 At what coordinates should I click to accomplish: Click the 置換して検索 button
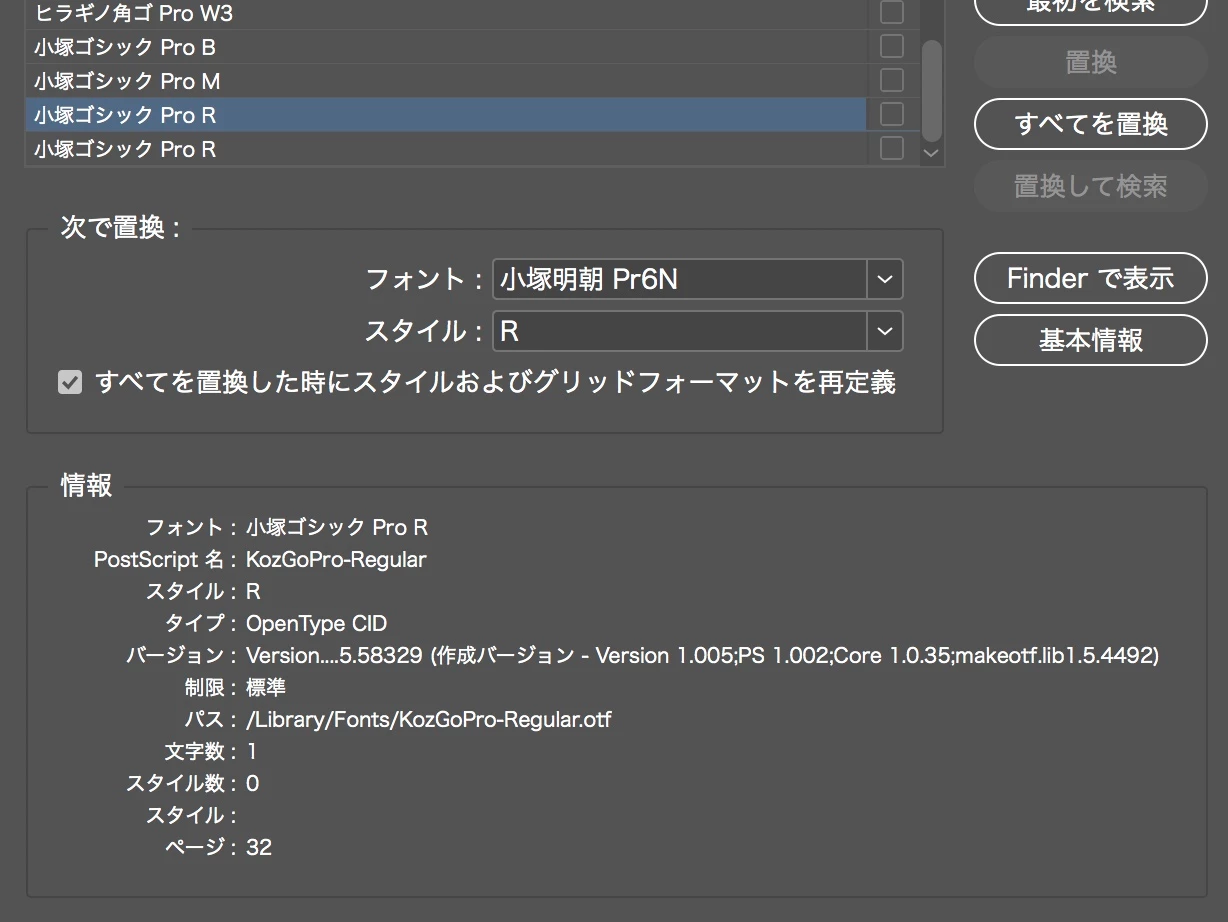pos(1091,186)
